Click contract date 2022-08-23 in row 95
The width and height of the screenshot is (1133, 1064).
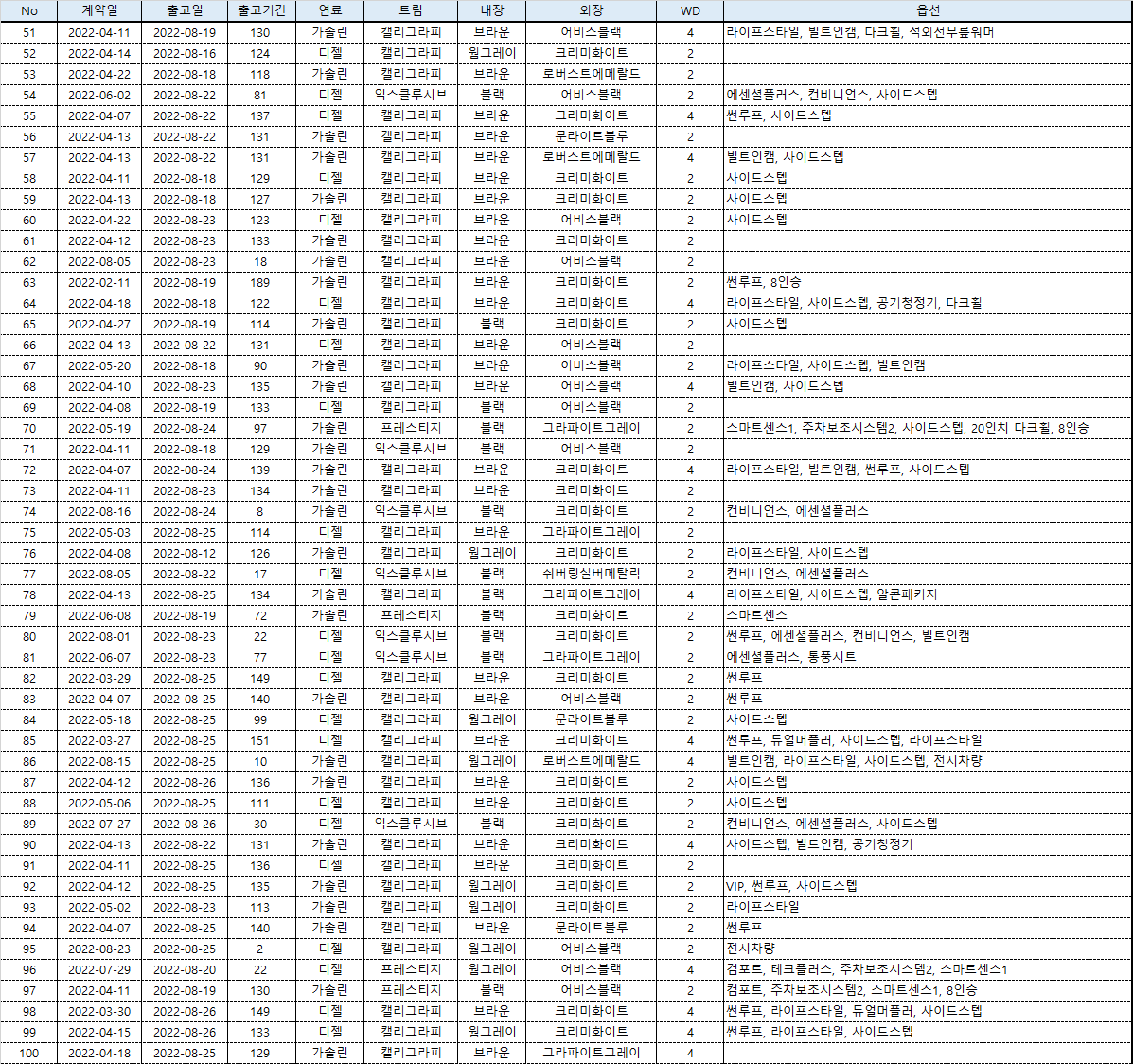pos(99,949)
